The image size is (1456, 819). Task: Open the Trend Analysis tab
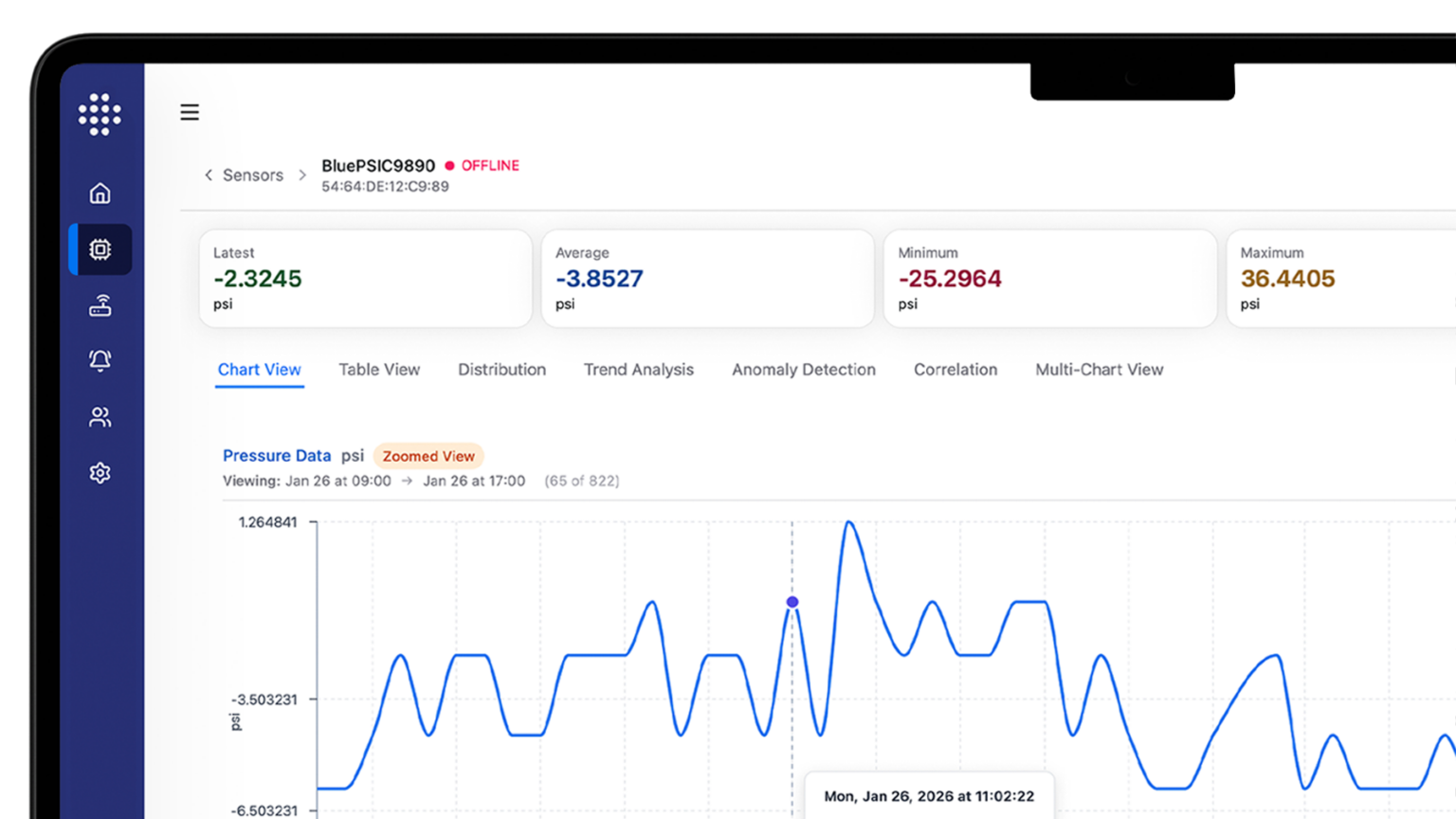(638, 370)
